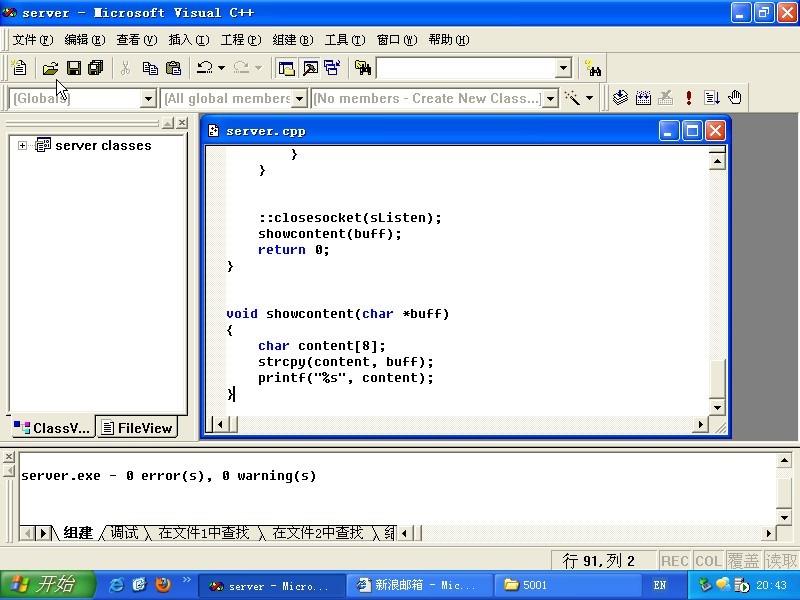Open the Find combo box dropdown

pos(563,68)
